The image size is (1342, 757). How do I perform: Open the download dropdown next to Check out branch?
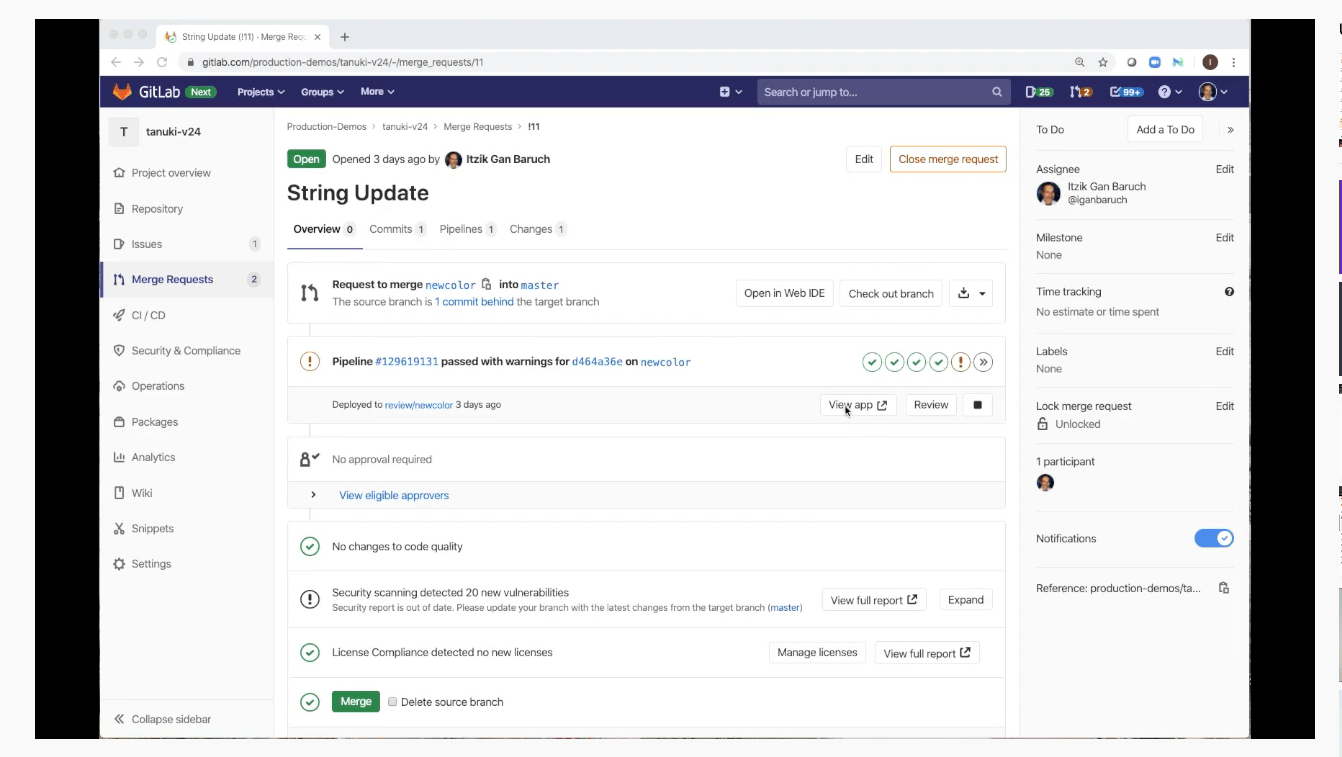971,293
